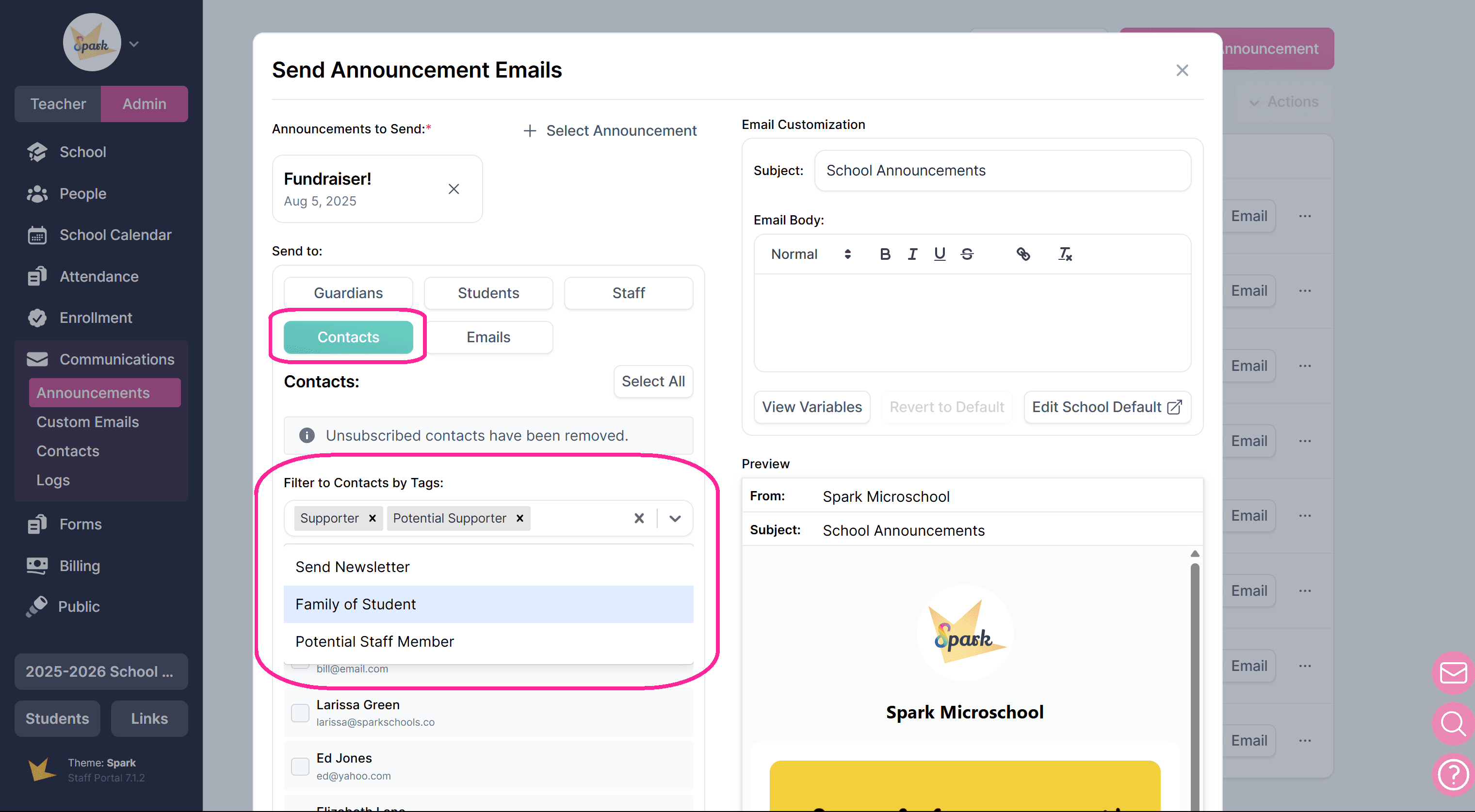Click the Select All contacts button
This screenshot has height=812, width=1475.
[653, 381]
